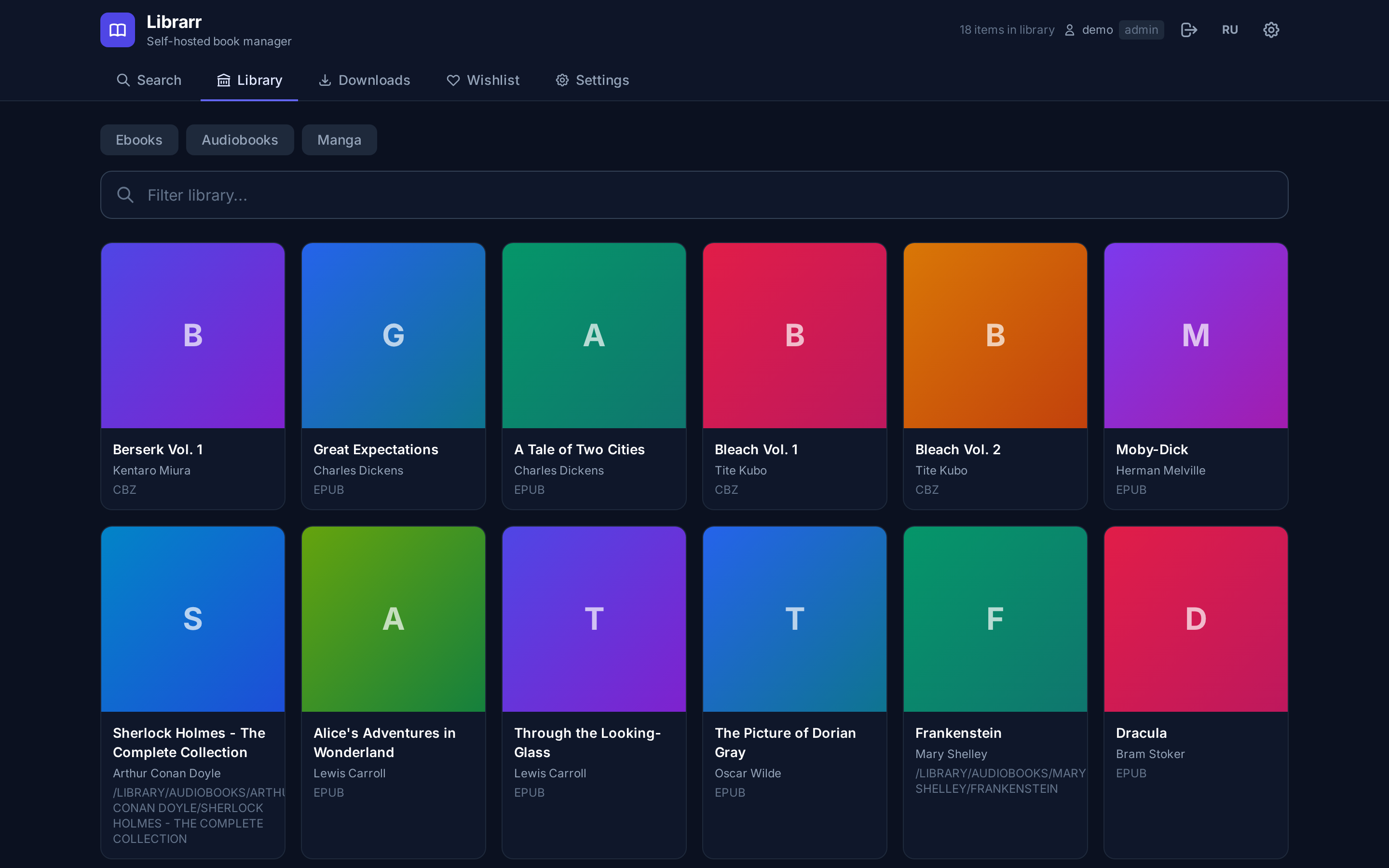Filter by Audiobooks
Viewport: 1389px width, 868px height.
click(240, 140)
